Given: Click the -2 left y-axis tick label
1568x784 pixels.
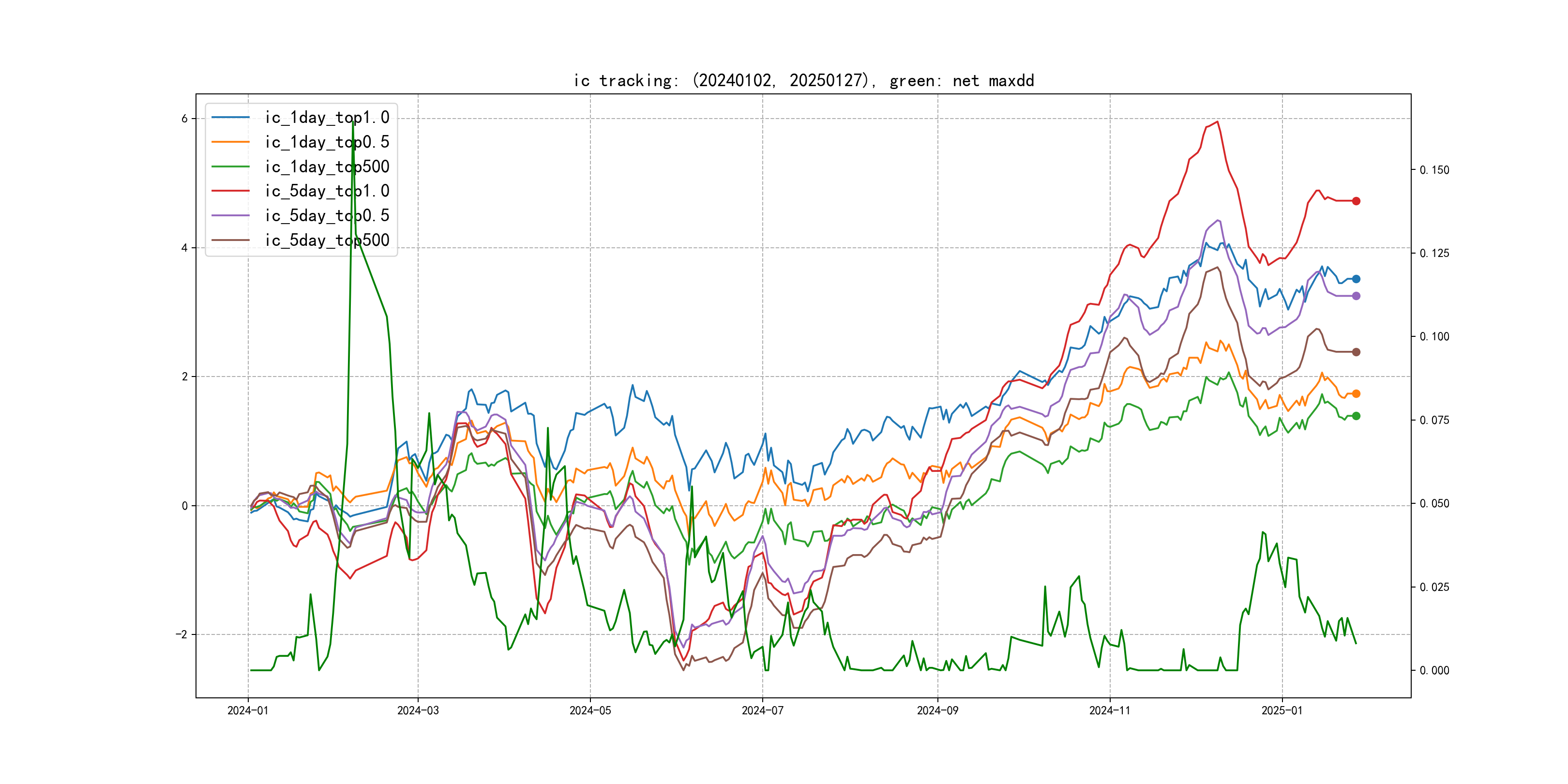Looking at the screenshot, I should coord(181,634).
